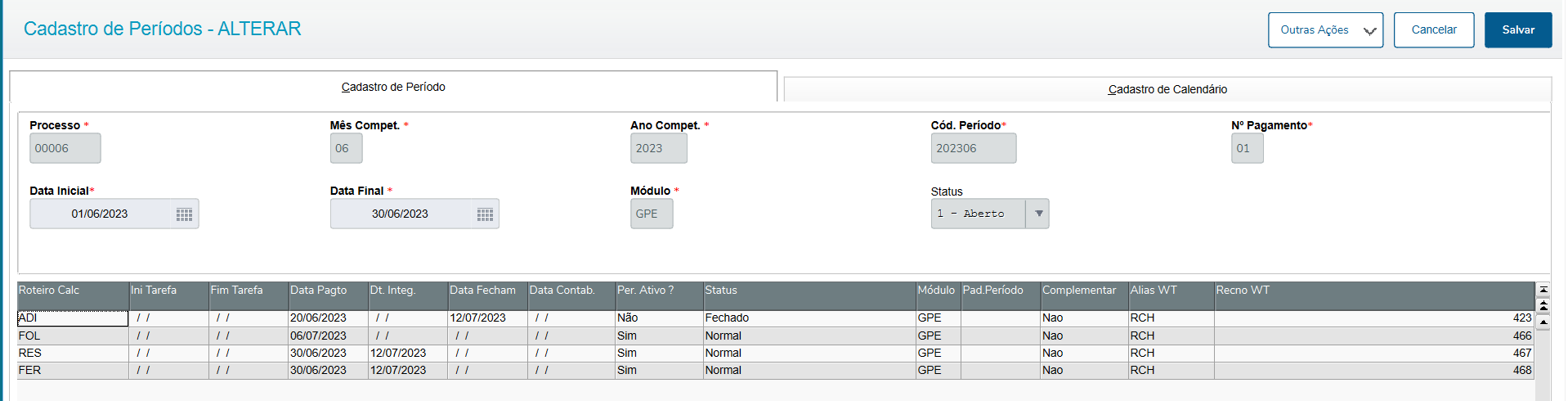The image size is (1568, 401).
Task: Jump to first grid row using the top arrow
Action: tap(1543, 290)
